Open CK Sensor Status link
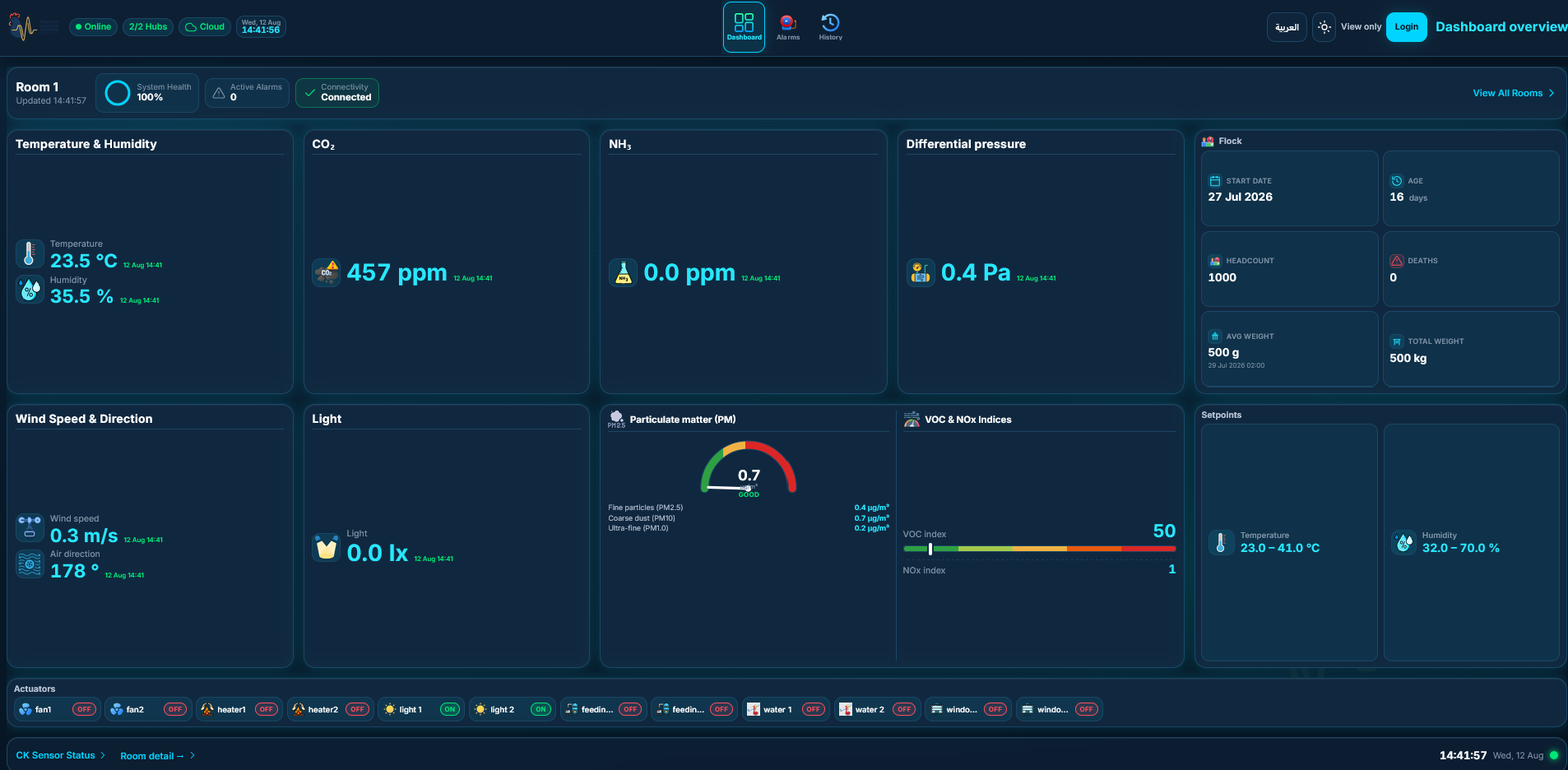Viewport: 1568px width, 770px height. tap(61, 755)
